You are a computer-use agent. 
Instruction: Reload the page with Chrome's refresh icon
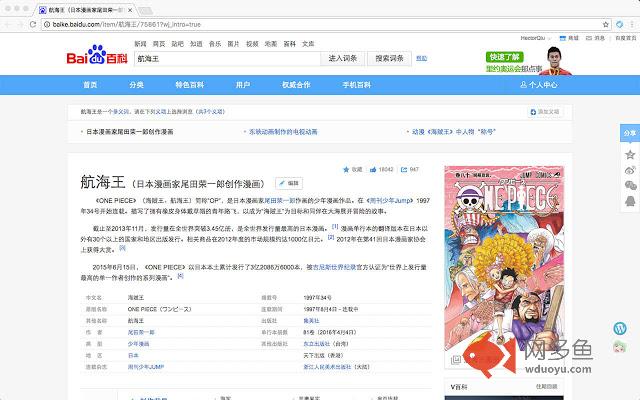33,24
